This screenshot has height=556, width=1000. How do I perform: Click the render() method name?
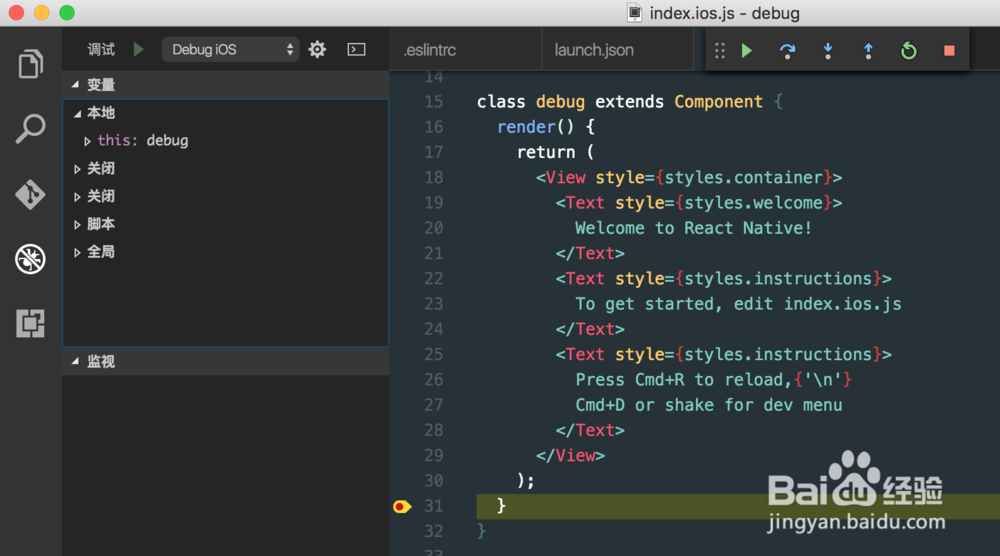pos(526,127)
